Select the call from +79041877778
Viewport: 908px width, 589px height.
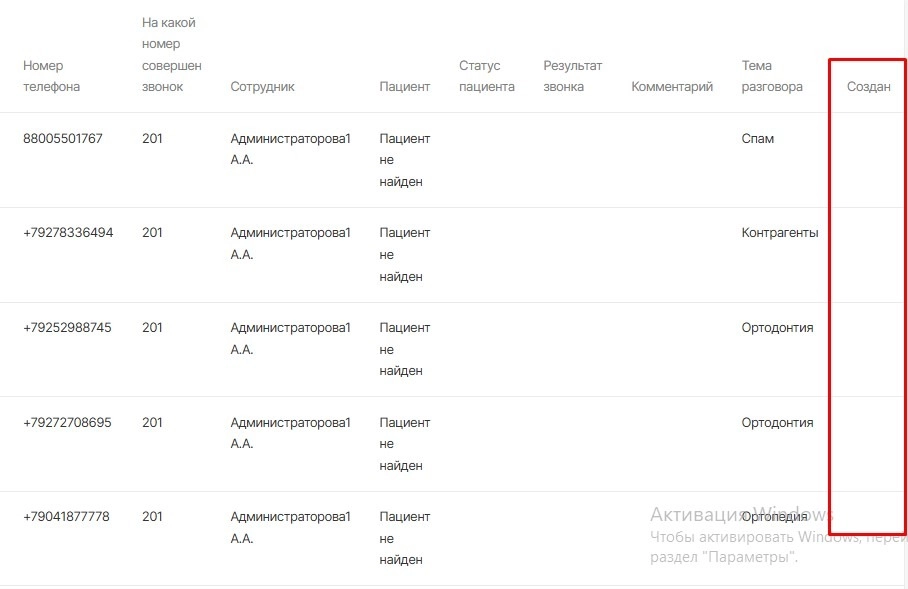coord(66,517)
